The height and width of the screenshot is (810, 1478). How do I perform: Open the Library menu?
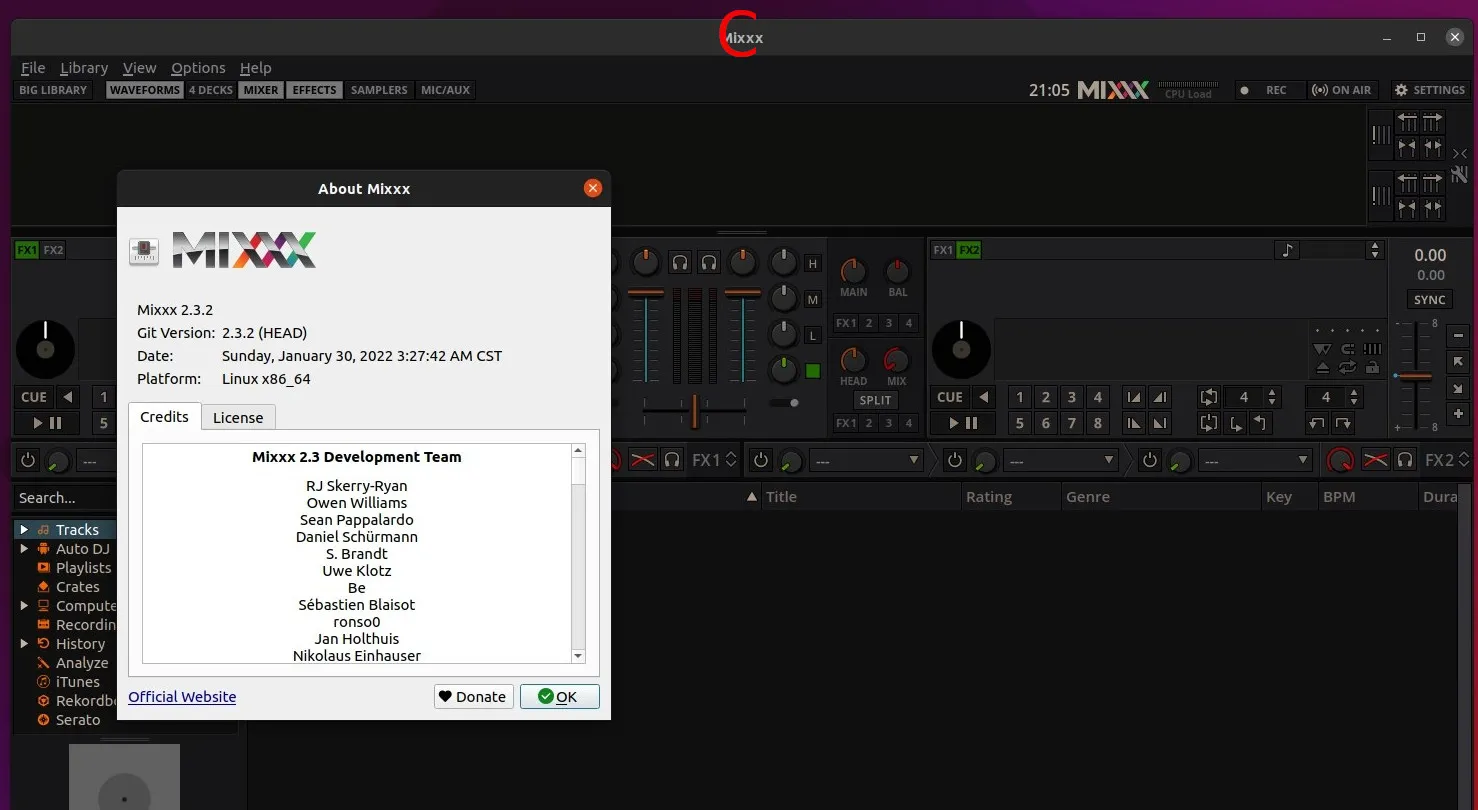[x=84, y=68]
